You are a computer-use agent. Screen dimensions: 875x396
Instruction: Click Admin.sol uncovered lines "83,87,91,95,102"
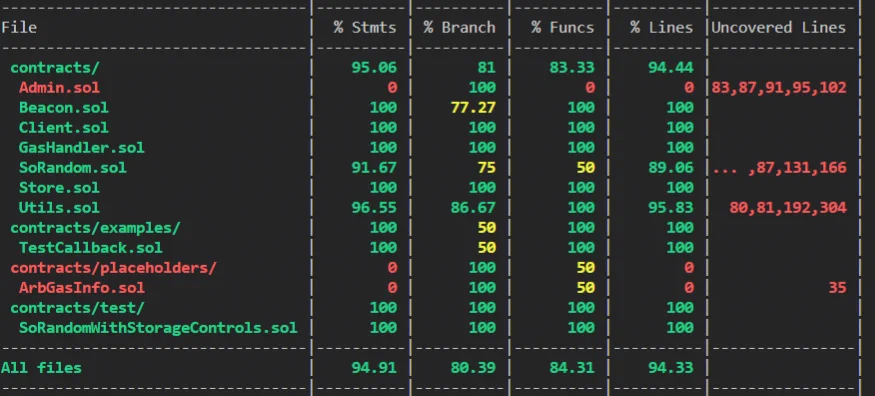778,88
